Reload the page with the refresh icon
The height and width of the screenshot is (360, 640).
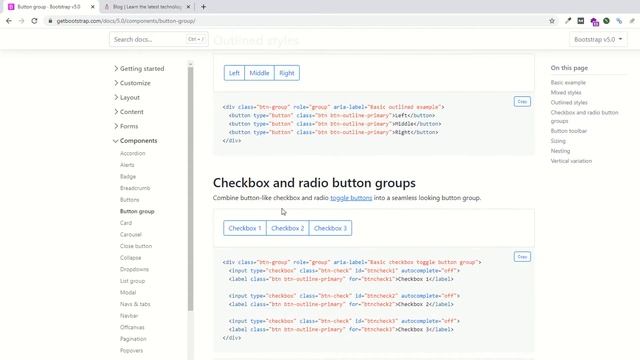(x=34, y=21)
